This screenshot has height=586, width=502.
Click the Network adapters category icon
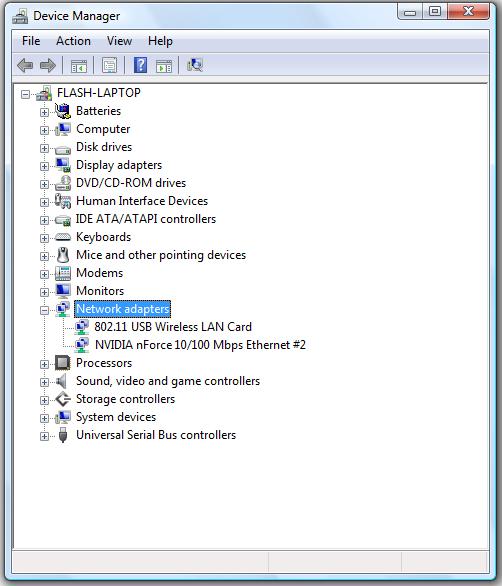pos(62,309)
